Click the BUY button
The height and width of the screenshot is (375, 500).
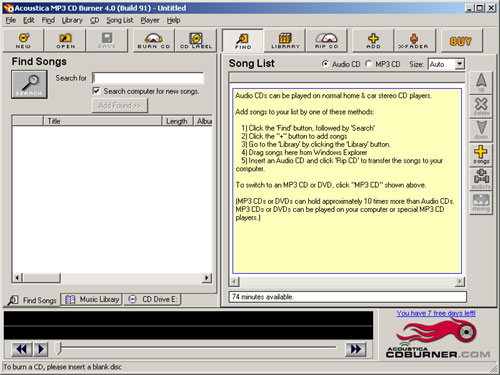(x=461, y=41)
